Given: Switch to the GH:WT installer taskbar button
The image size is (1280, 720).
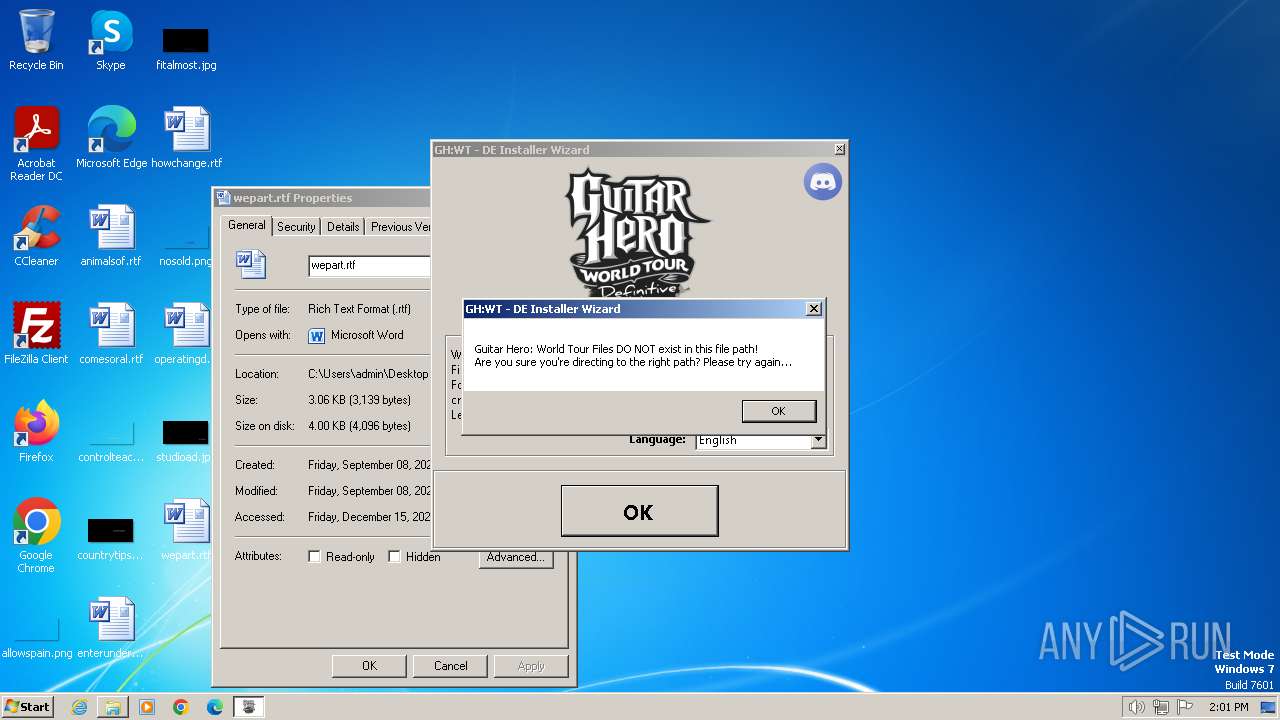Looking at the screenshot, I should 249,707.
